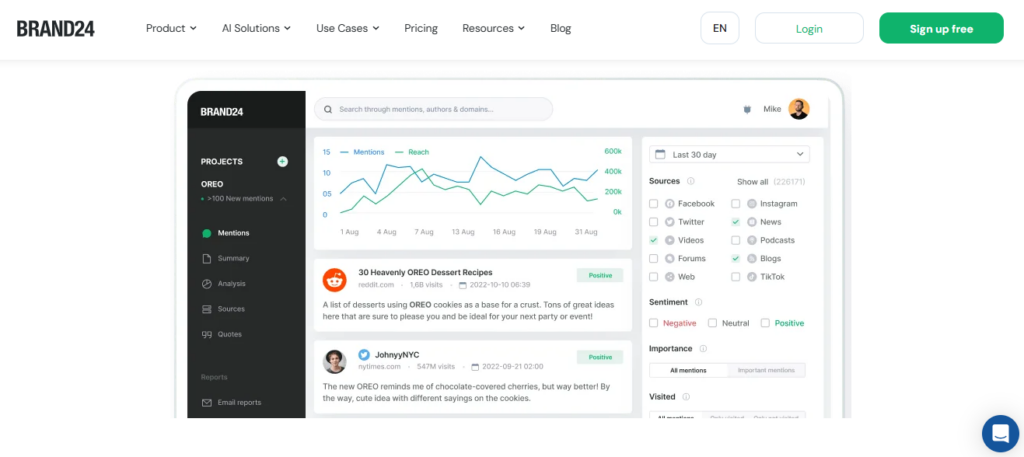Tick the Facebook source checkbox
The image size is (1024, 457).
pos(654,204)
